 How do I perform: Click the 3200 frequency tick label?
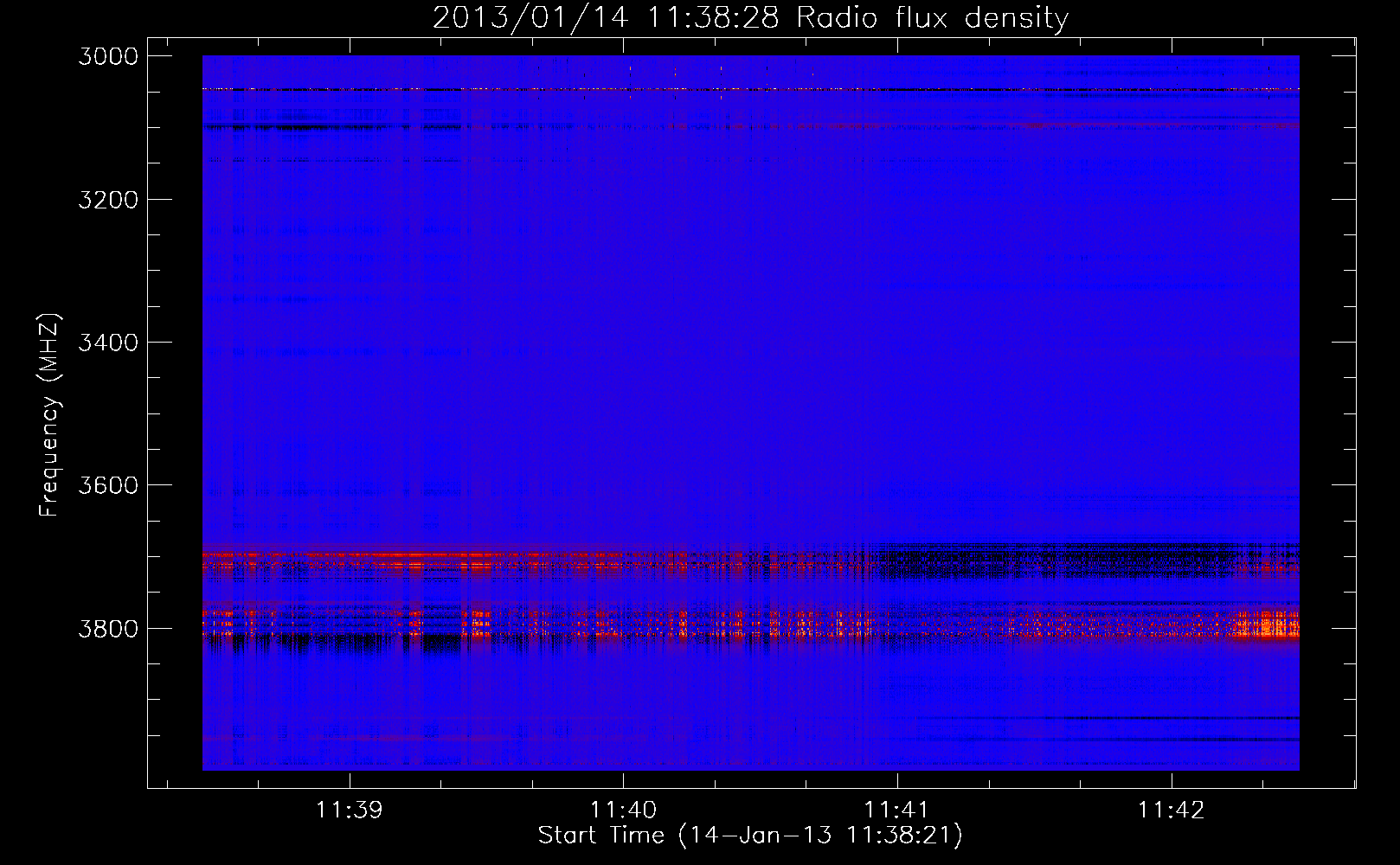point(108,200)
